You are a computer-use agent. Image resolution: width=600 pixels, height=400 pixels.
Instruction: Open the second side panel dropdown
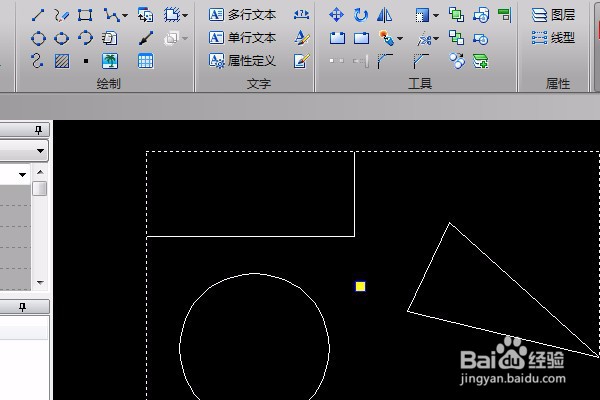pyautogui.click(x=22, y=175)
